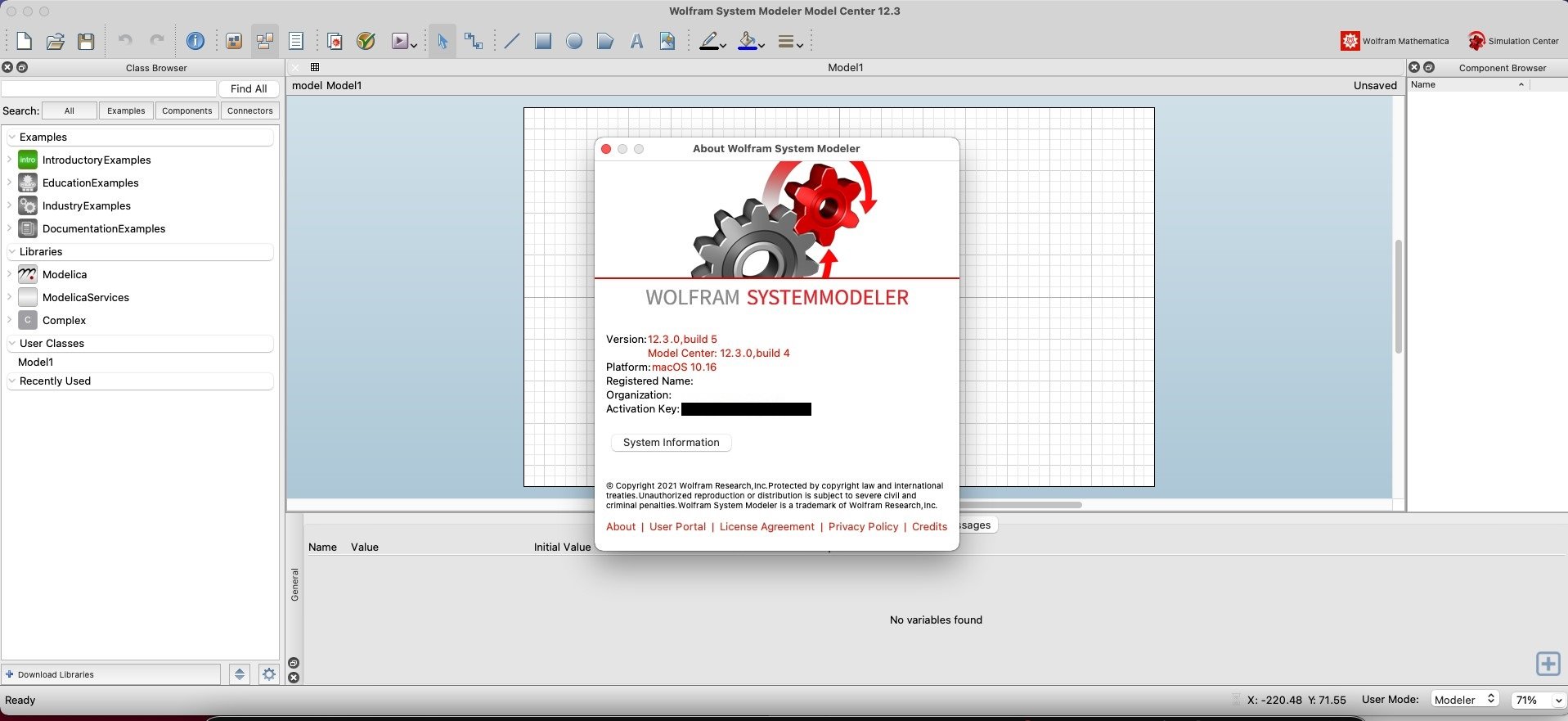Click the blue plus icon in the bottom panel

1548,664
